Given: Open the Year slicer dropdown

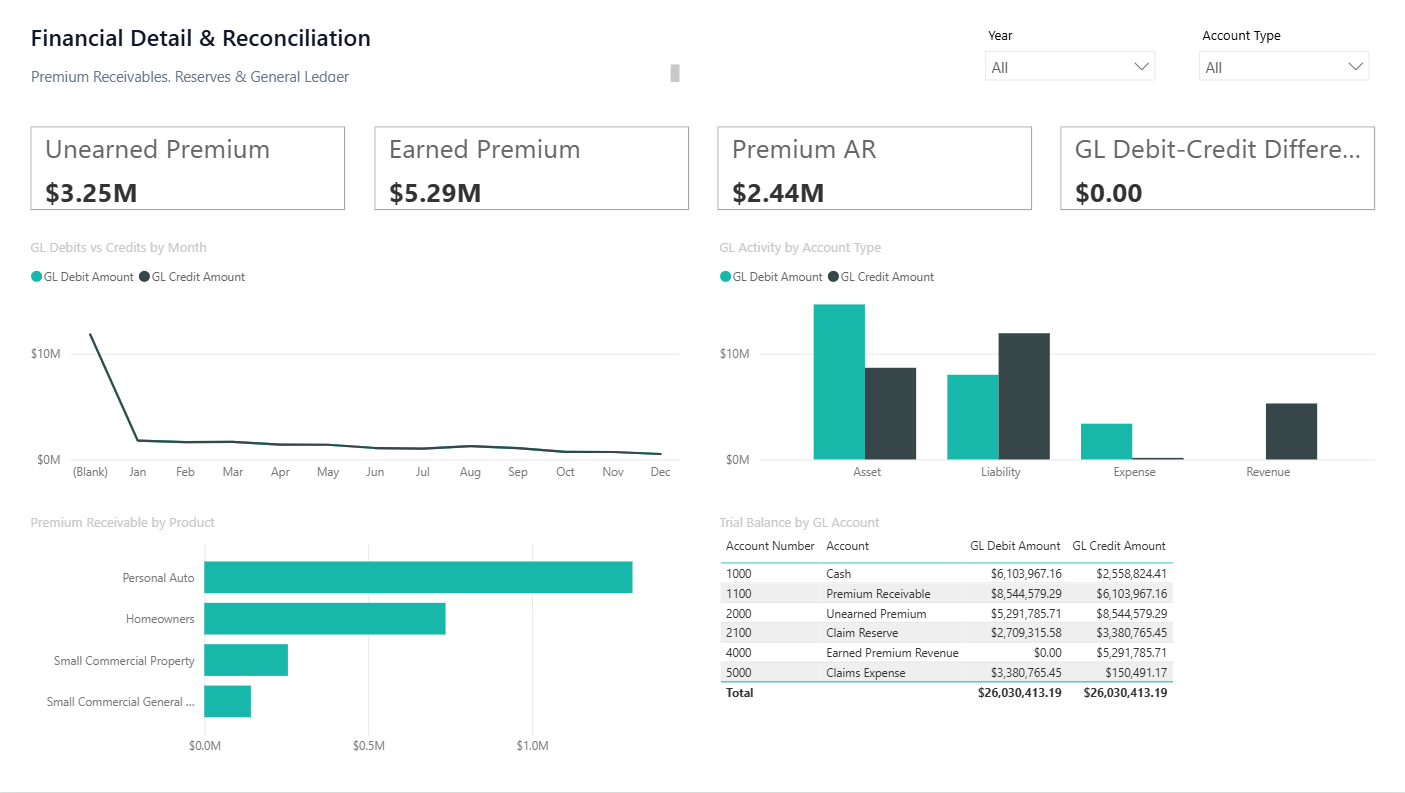Looking at the screenshot, I should tap(1070, 67).
